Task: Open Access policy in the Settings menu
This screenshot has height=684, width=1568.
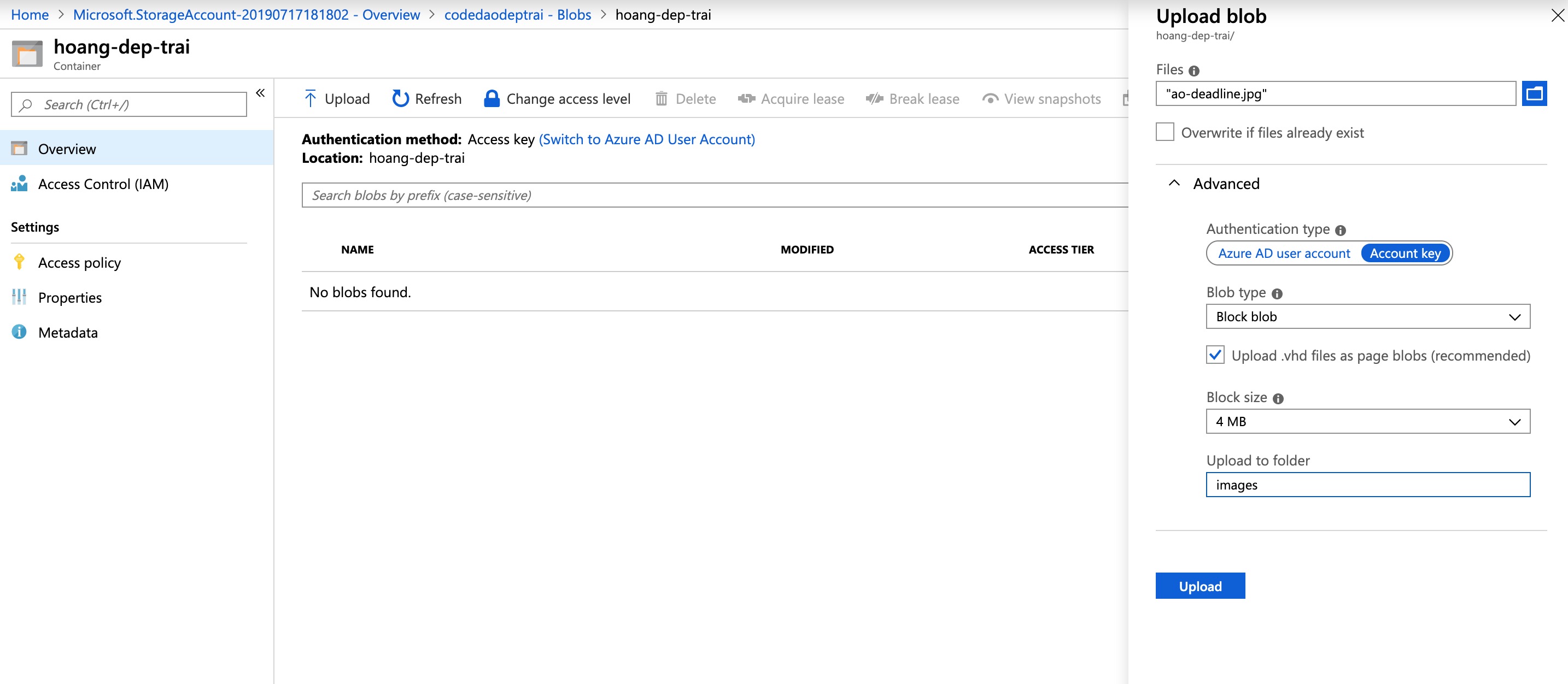Action: [79, 263]
